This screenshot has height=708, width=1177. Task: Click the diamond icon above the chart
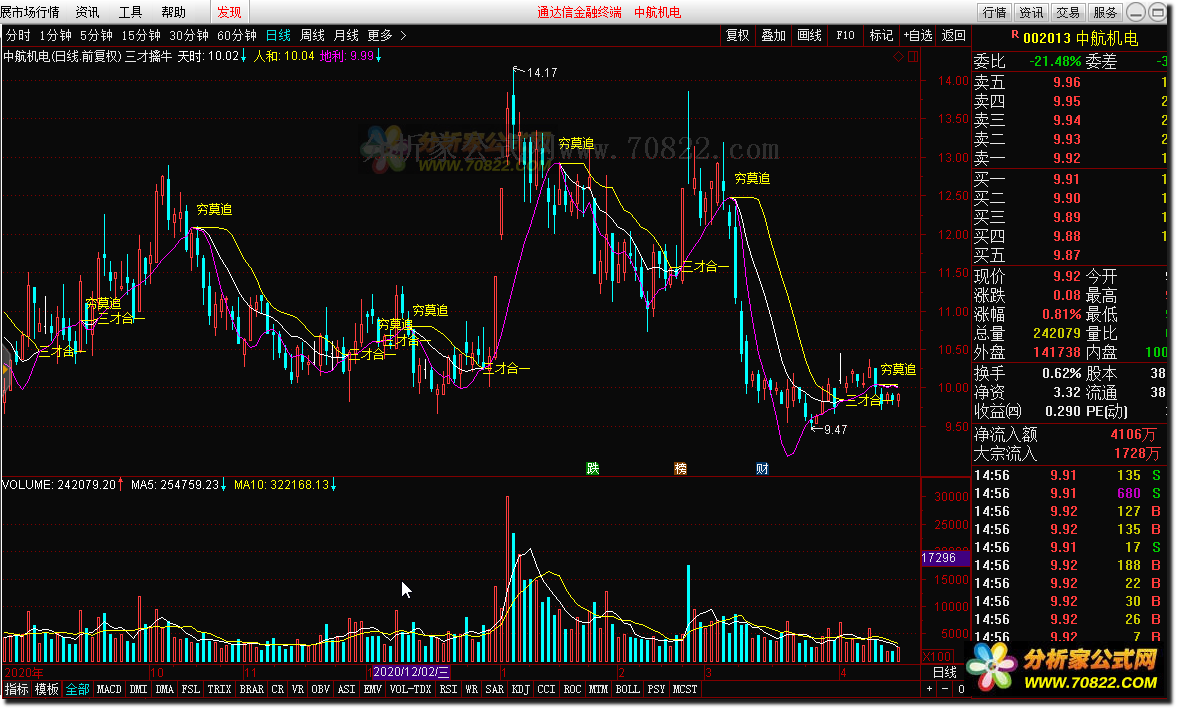pos(899,56)
